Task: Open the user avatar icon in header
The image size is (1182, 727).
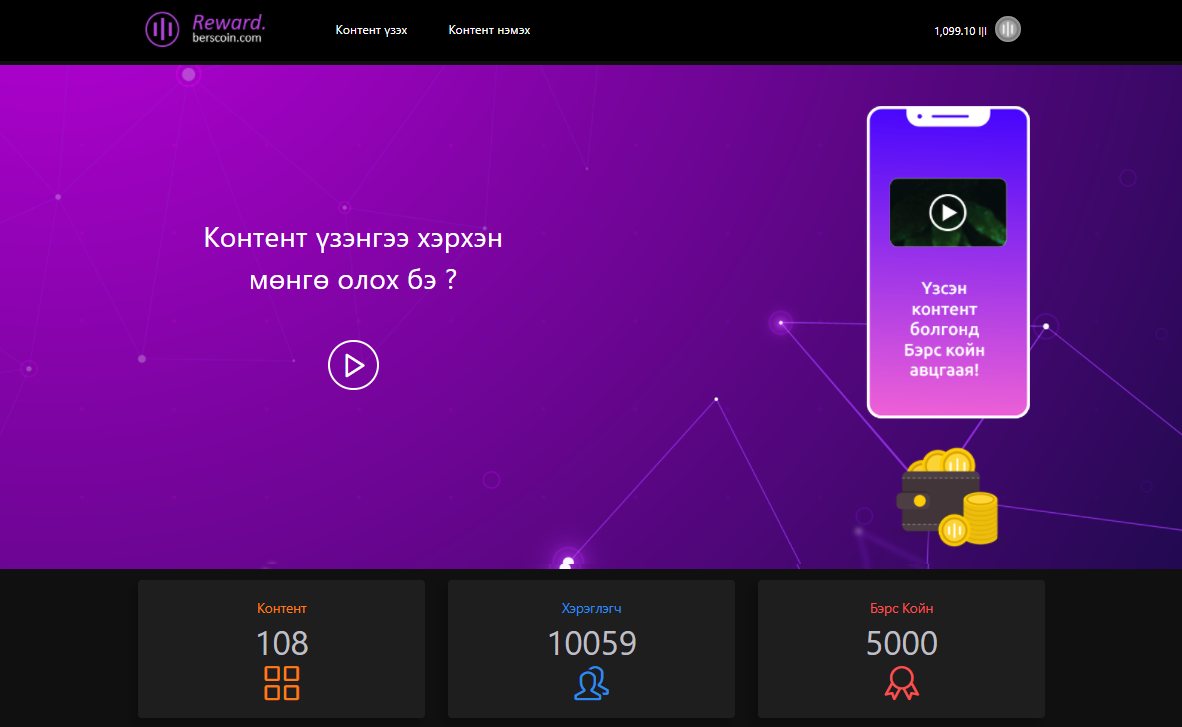Action: tap(1008, 30)
